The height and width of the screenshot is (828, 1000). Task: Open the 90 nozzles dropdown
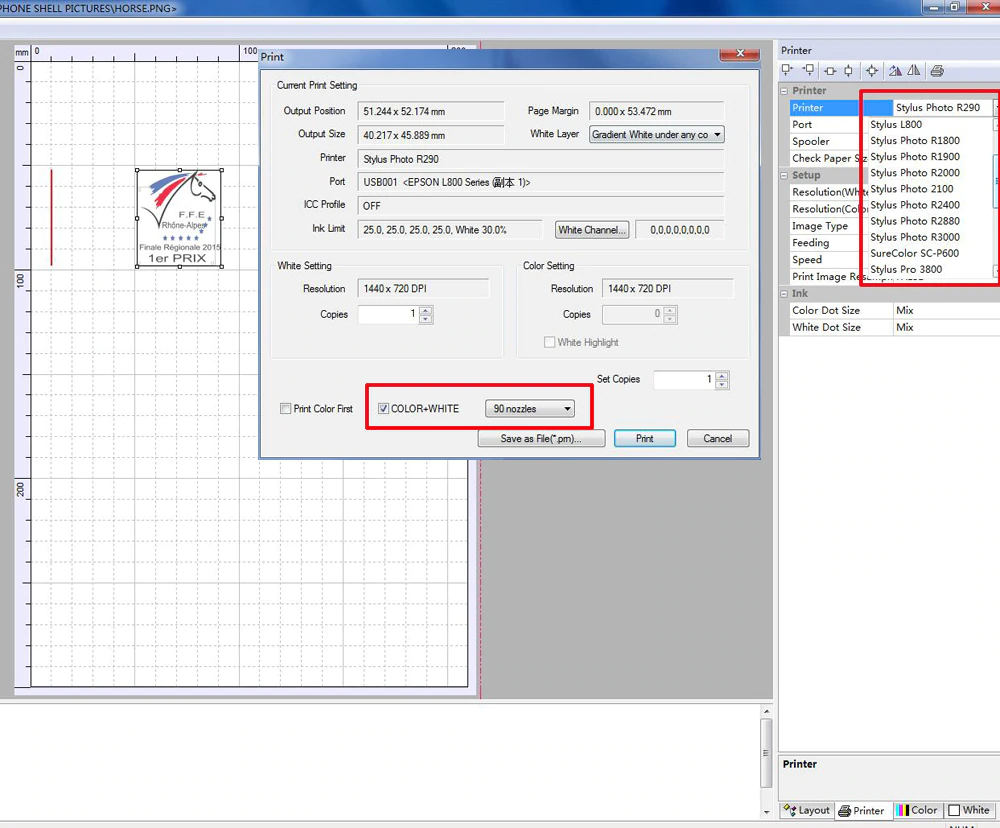click(567, 408)
